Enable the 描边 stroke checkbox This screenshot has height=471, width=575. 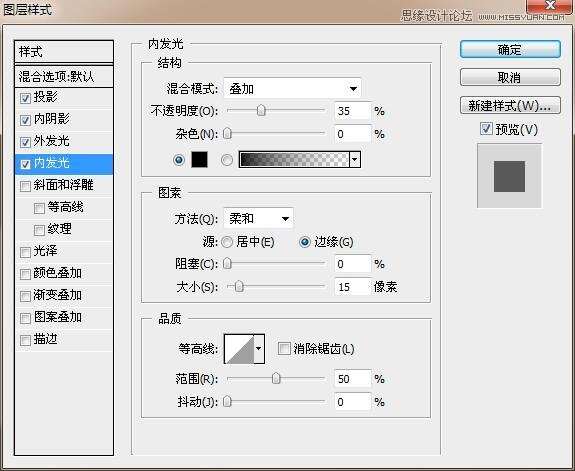(x=25, y=340)
